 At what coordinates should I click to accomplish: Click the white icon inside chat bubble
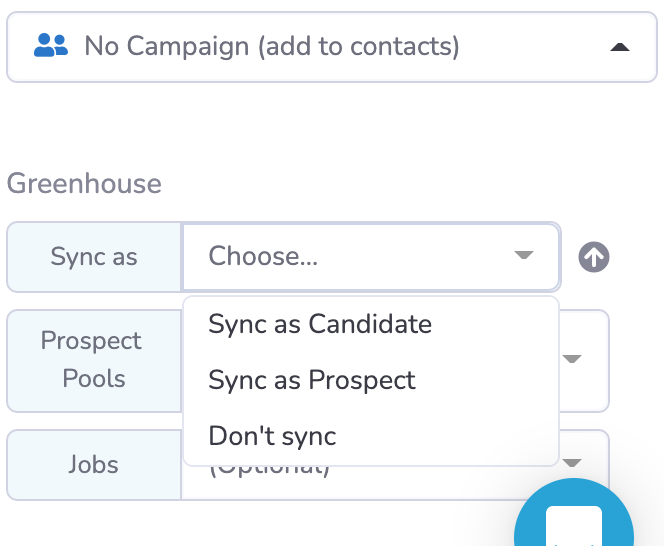pyautogui.click(x=574, y=526)
